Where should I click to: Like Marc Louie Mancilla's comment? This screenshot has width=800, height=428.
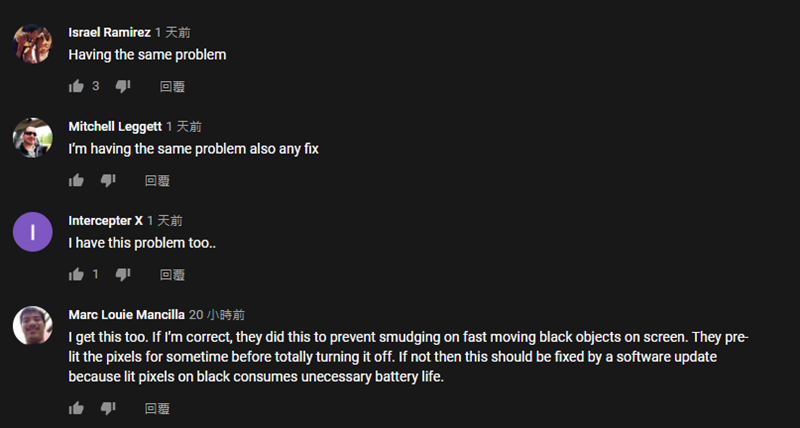pos(76,408)
